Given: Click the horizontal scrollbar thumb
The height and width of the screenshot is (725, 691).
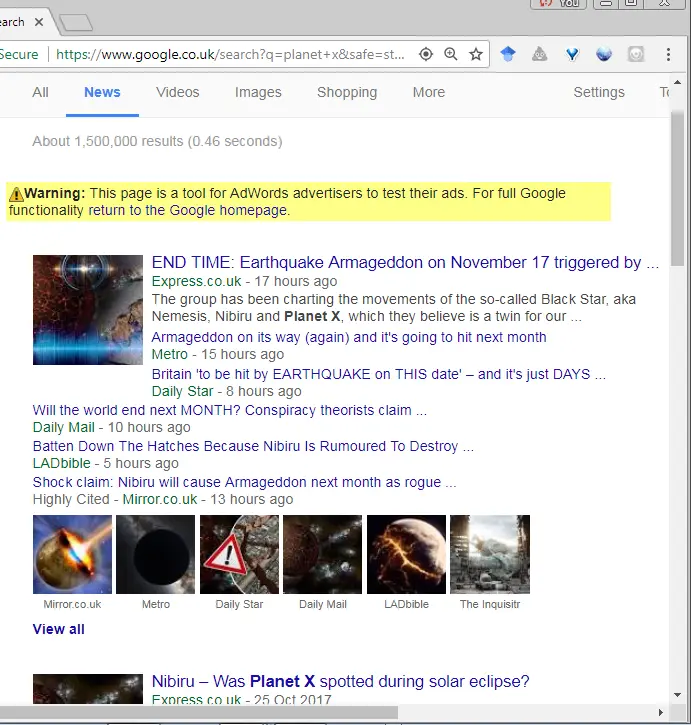Looking at the screenshot, I should pos(199,712).
